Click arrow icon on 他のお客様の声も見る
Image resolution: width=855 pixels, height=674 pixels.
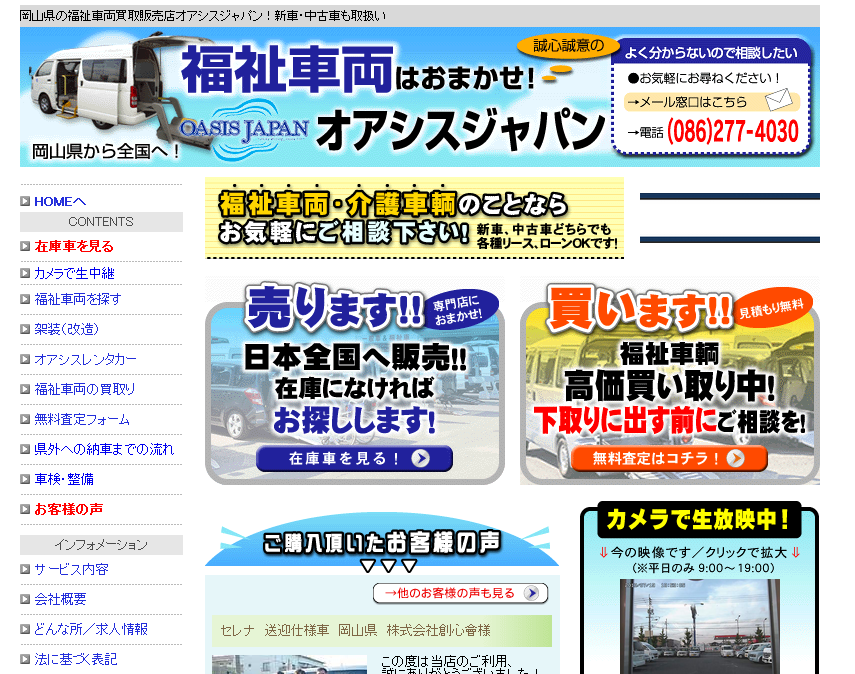pyautogui.click(x=531, y=593)
